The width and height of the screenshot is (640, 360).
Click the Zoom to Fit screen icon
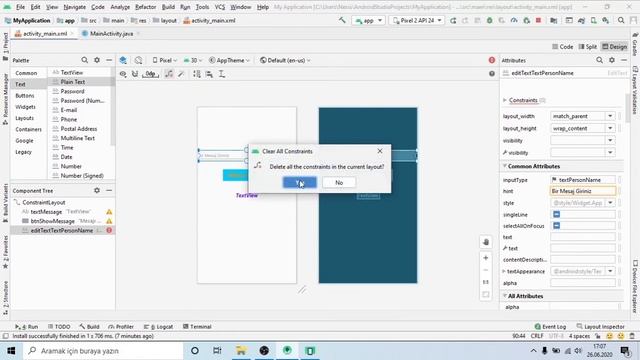pos(486,294)
